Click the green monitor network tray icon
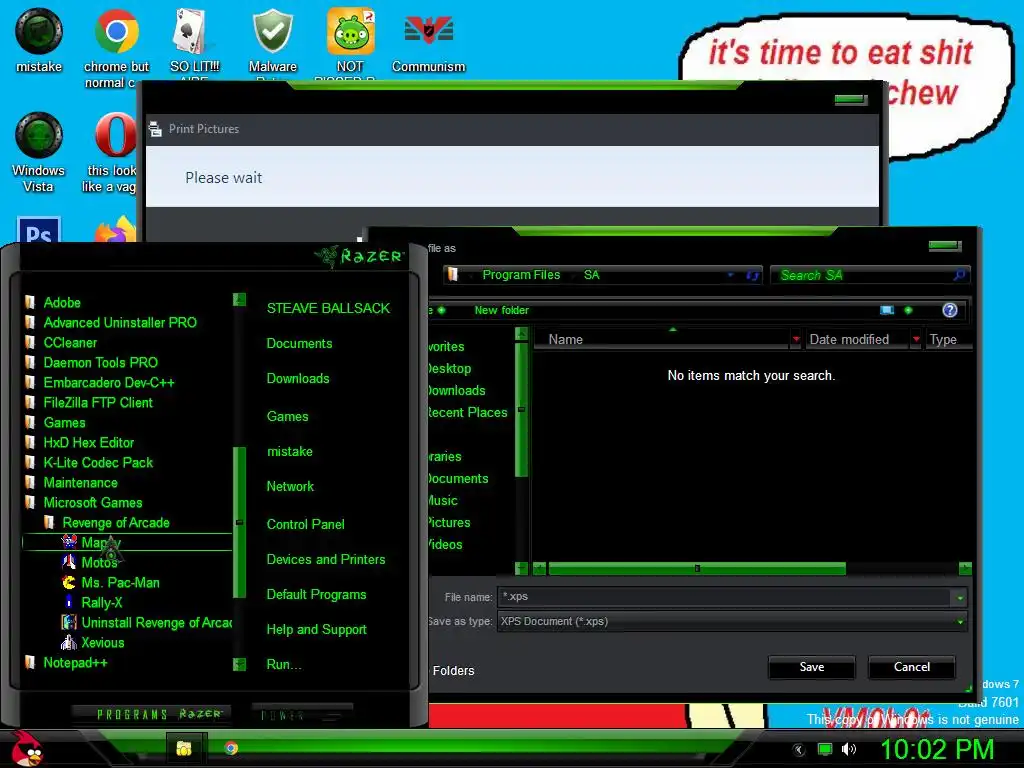The width and height of the screenshot is (1024, 768). pyautogui.click(x=825, y=749)
